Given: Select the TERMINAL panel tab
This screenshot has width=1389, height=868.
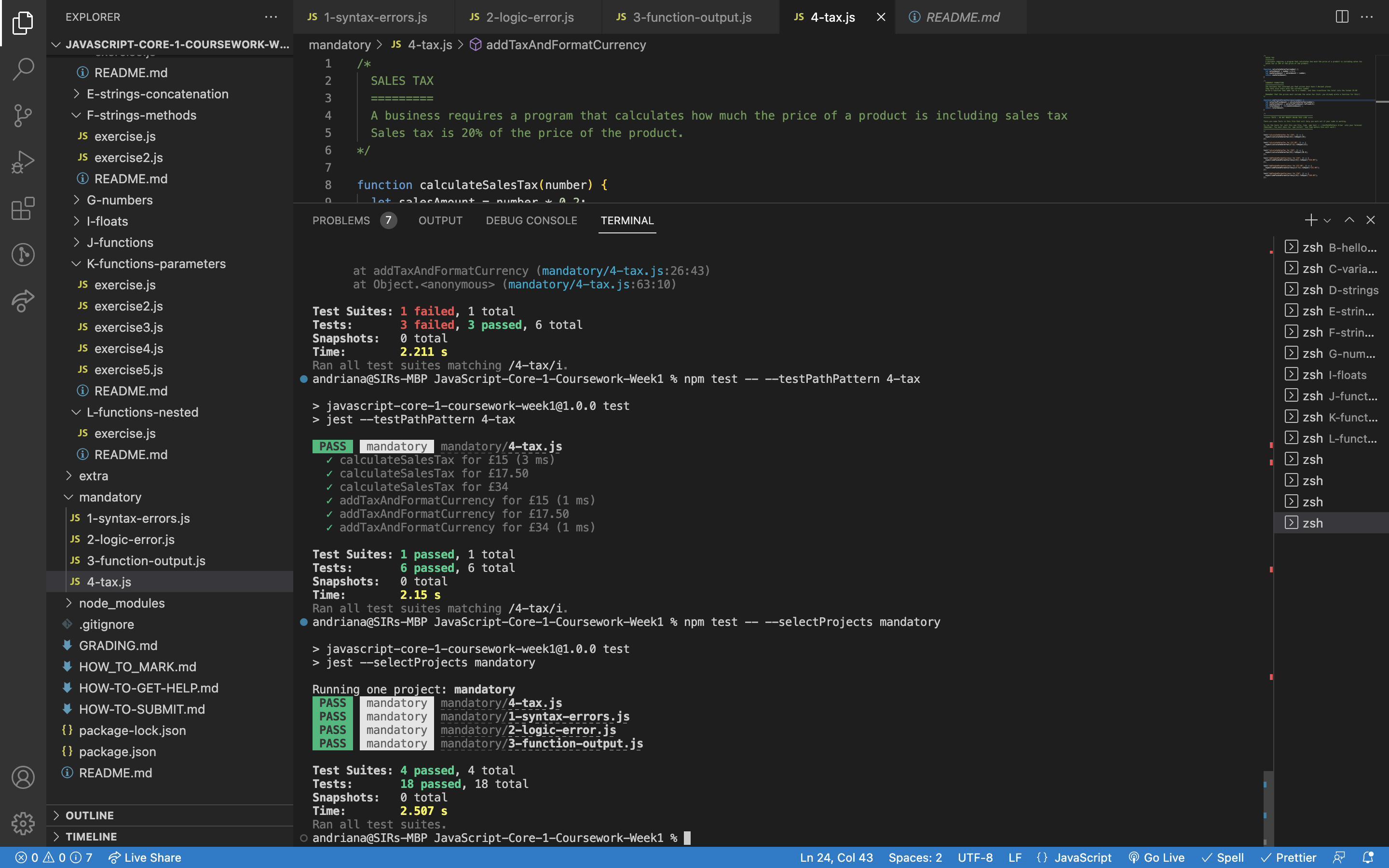Looking at the screenshot, I should (x=627, y=220).
